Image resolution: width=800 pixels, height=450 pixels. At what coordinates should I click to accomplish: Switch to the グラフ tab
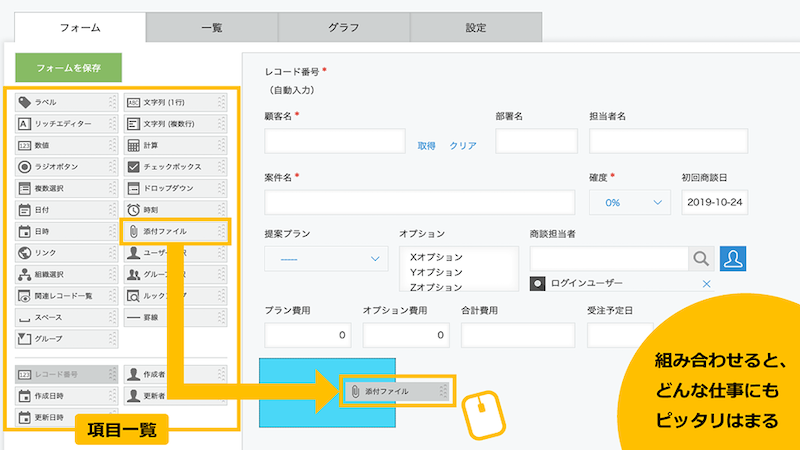pyautogui.click(x=343, y=28)
